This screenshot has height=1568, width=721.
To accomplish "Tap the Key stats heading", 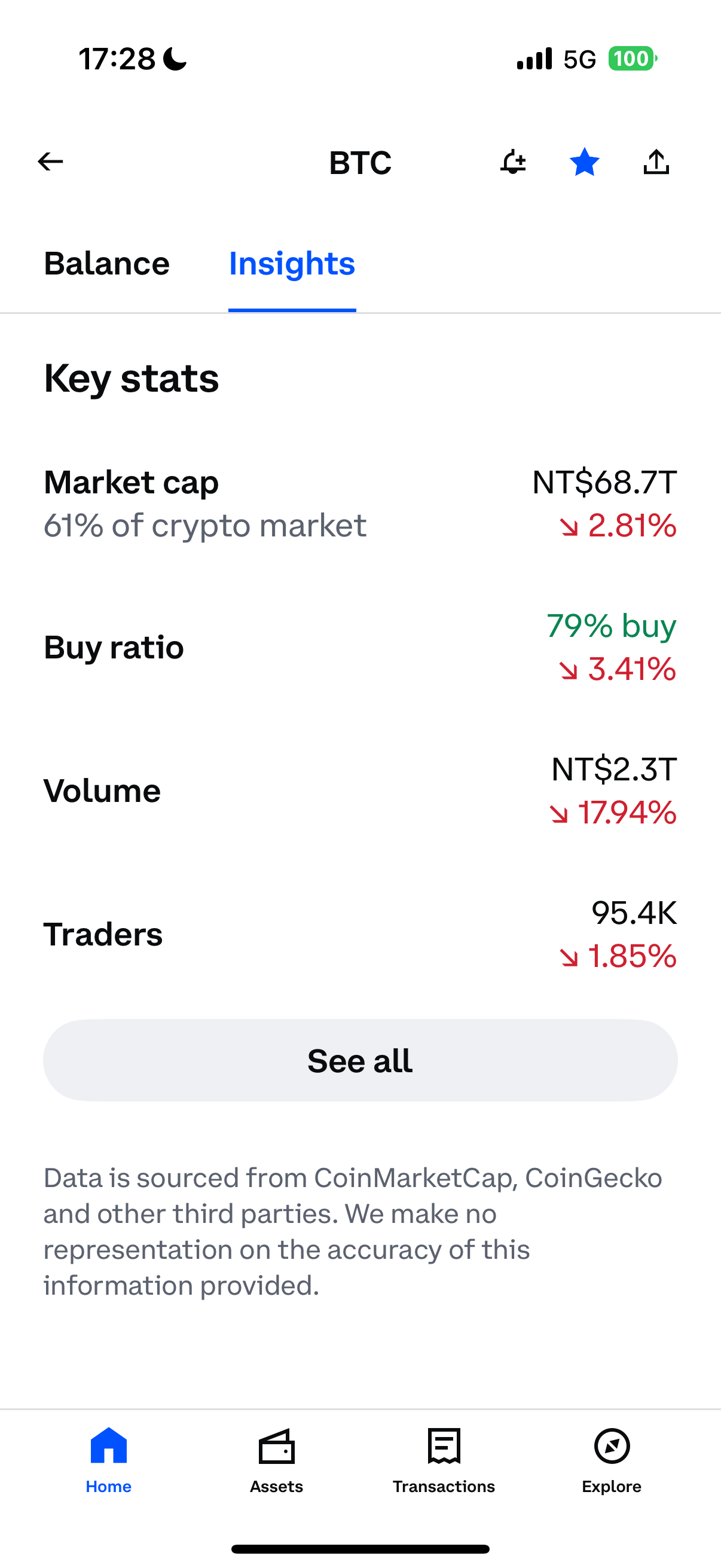I will click(132, 379).
